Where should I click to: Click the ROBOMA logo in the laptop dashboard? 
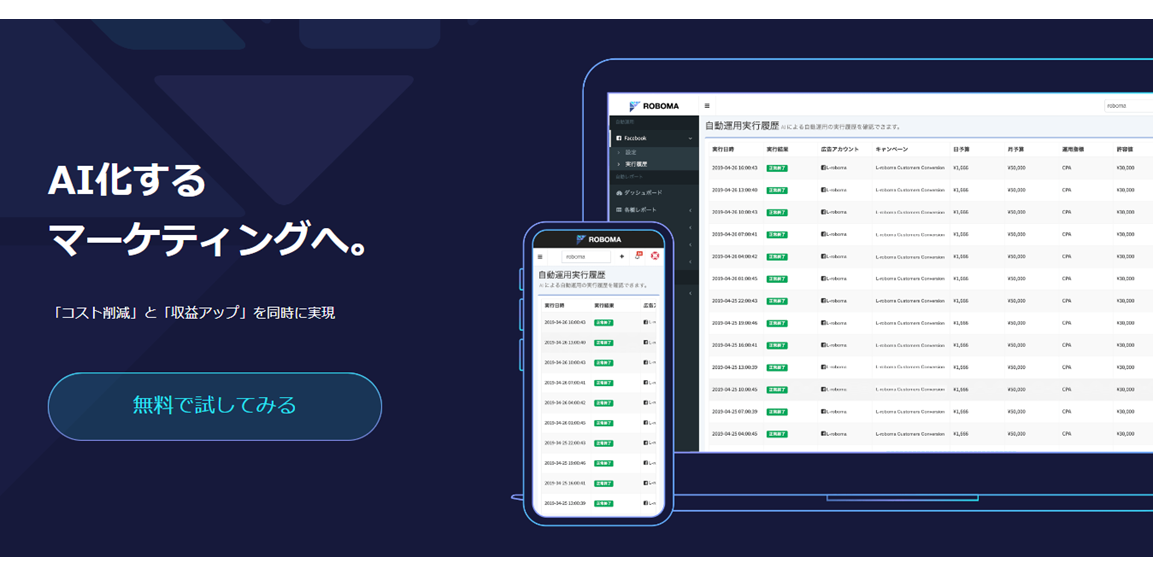click(x=654, y=106)
